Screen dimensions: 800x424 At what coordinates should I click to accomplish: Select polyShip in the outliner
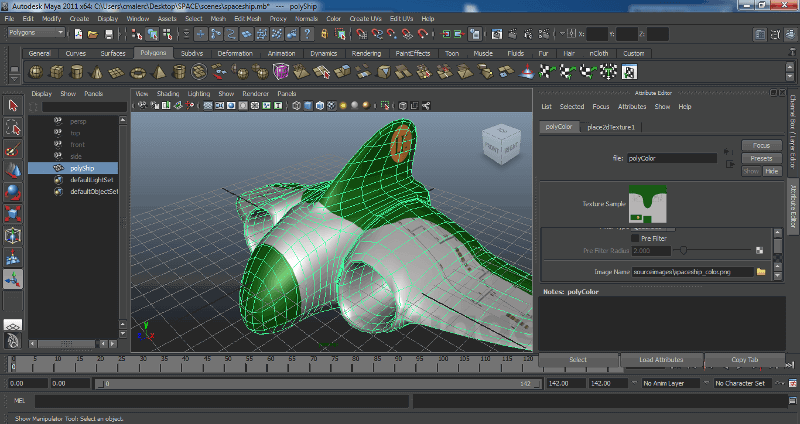point(82,168)
